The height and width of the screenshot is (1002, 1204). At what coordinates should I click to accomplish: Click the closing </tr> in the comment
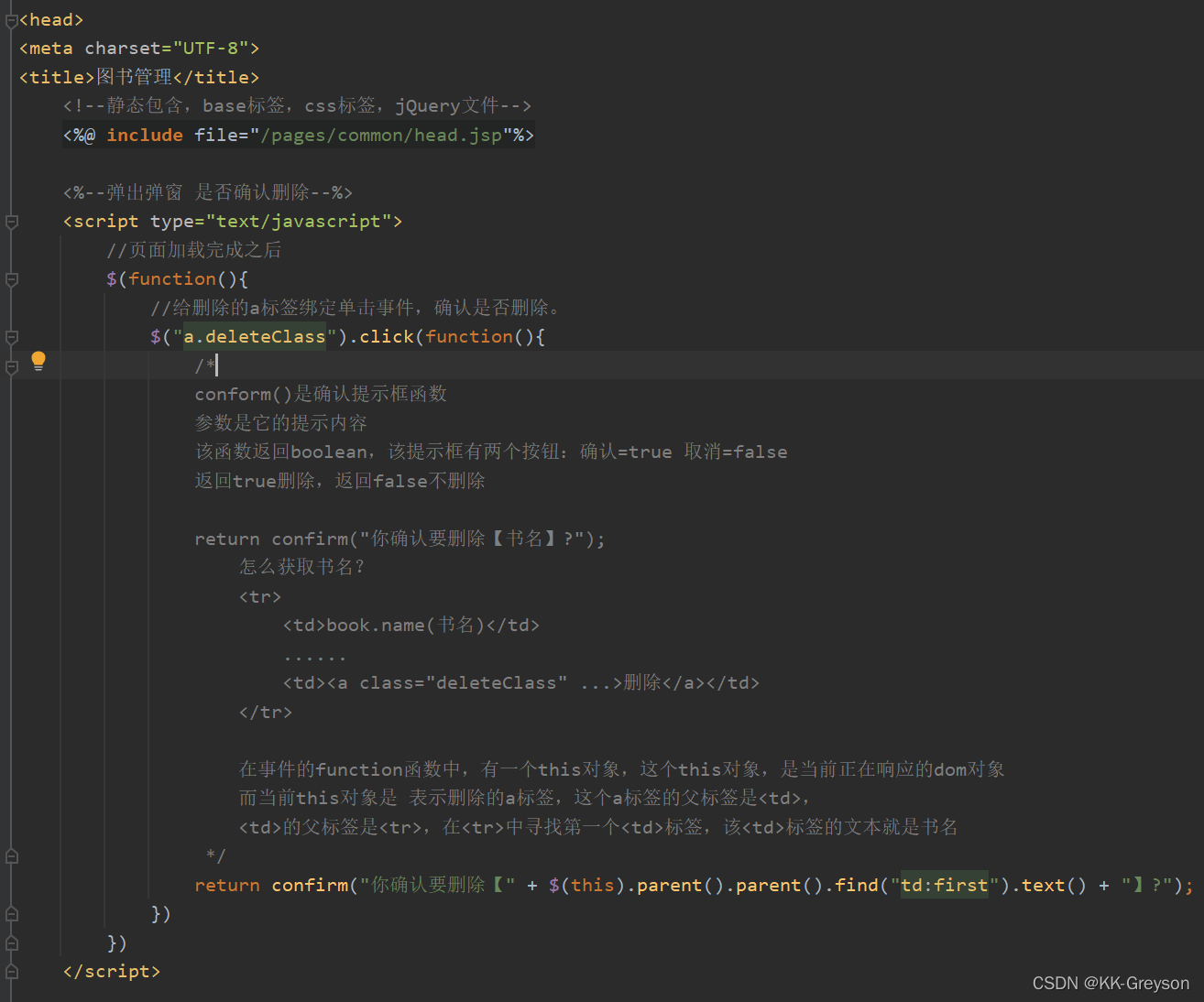tap(266, 712)
